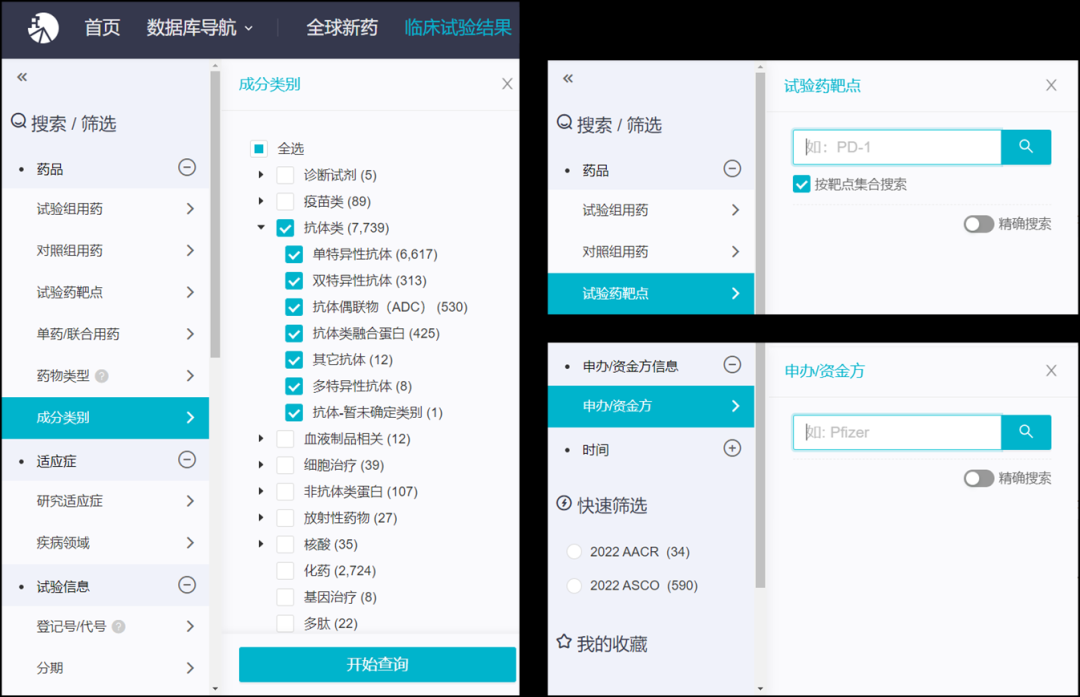Image resolution: width=1080 pixels, height=697 pixels.
Task: Click star icon beside 我的收藏
Action: [x=563, y=642]
